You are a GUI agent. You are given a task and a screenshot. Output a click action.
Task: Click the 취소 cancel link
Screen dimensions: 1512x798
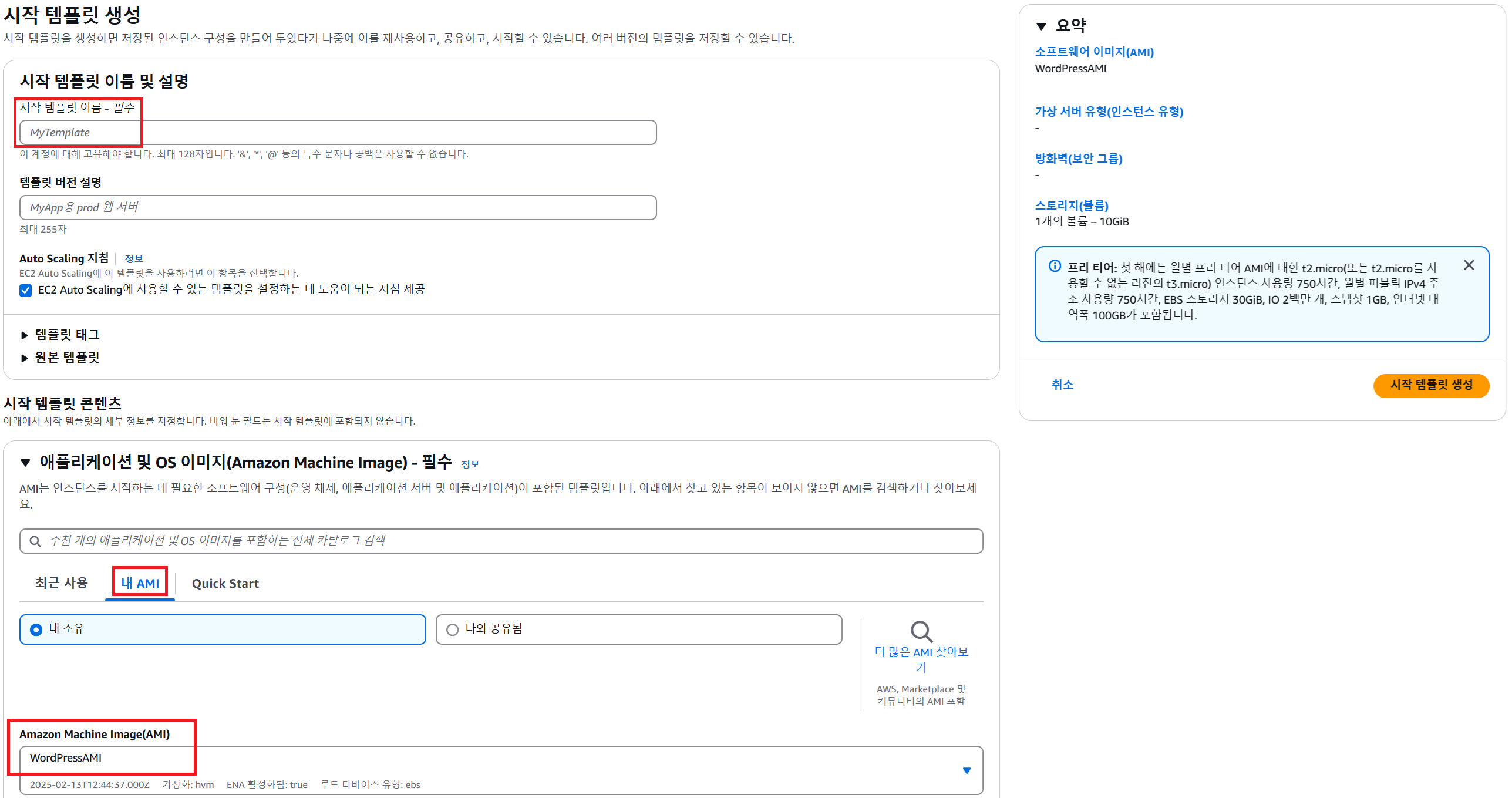[x=1062, y=385]
